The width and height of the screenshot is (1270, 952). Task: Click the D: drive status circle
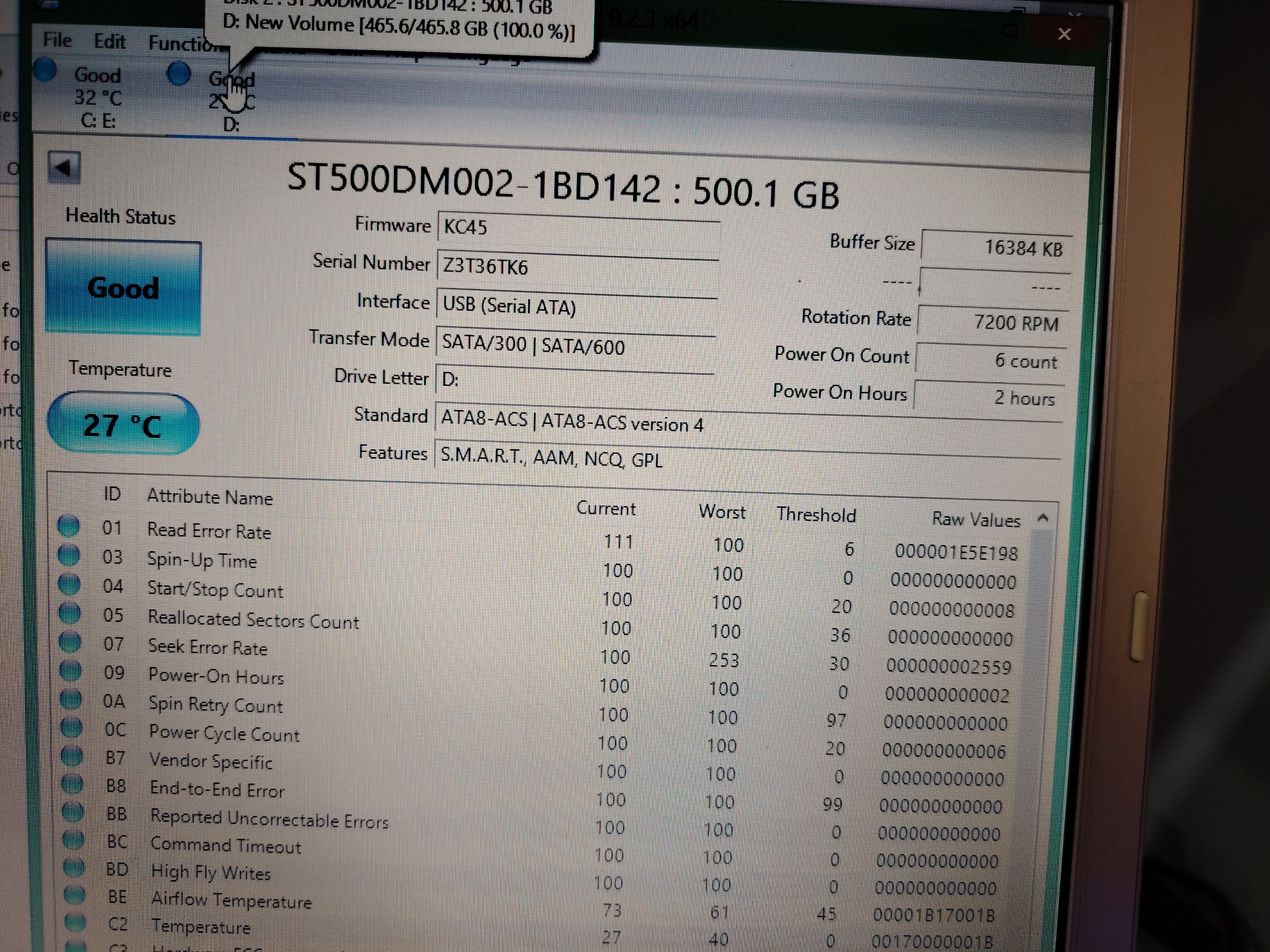click(179, 74)
